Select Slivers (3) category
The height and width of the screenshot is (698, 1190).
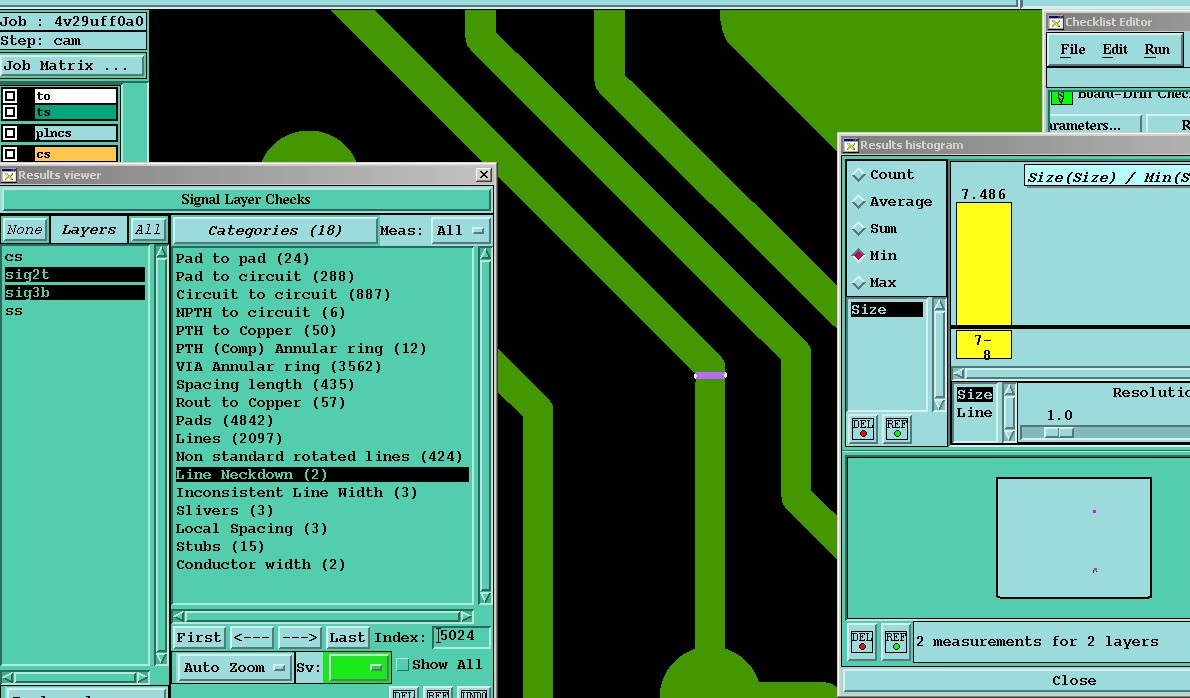[225, 511]
